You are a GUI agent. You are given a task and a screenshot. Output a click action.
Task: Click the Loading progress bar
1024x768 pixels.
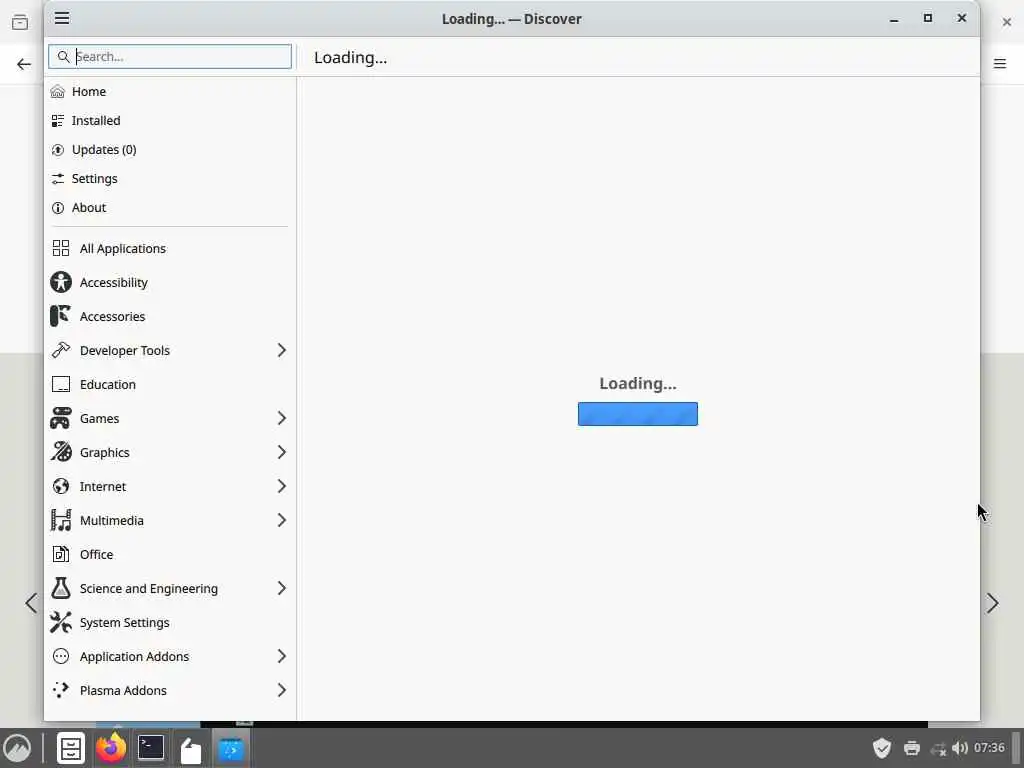click(x=638, y=414)
